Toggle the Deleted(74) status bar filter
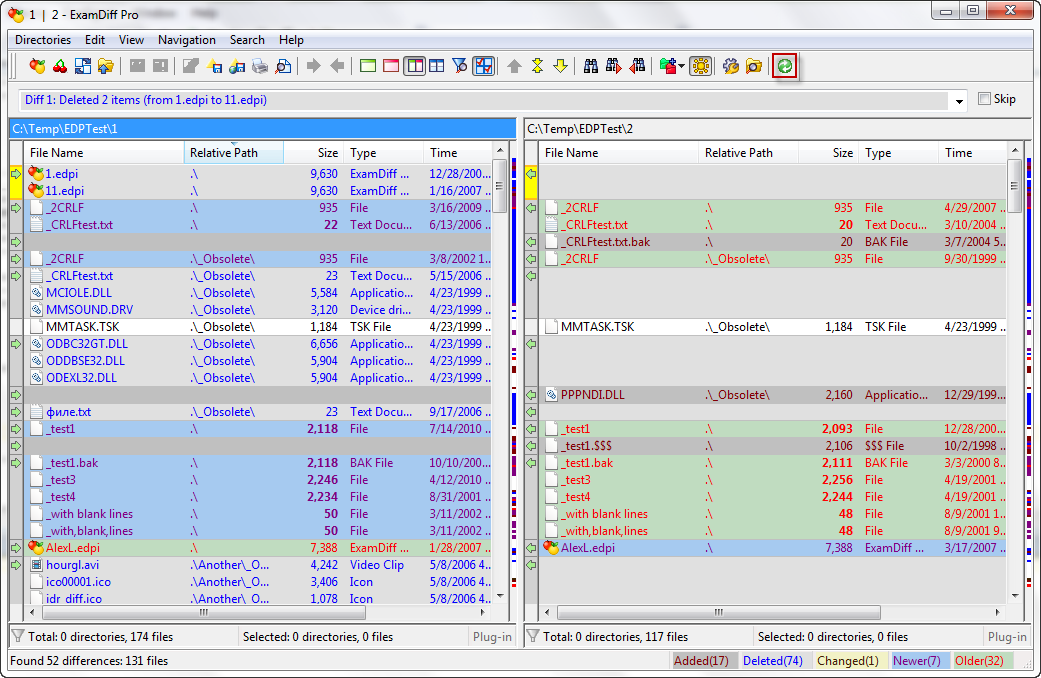Viewport: 1041px width, 678px height. point(773,661)
